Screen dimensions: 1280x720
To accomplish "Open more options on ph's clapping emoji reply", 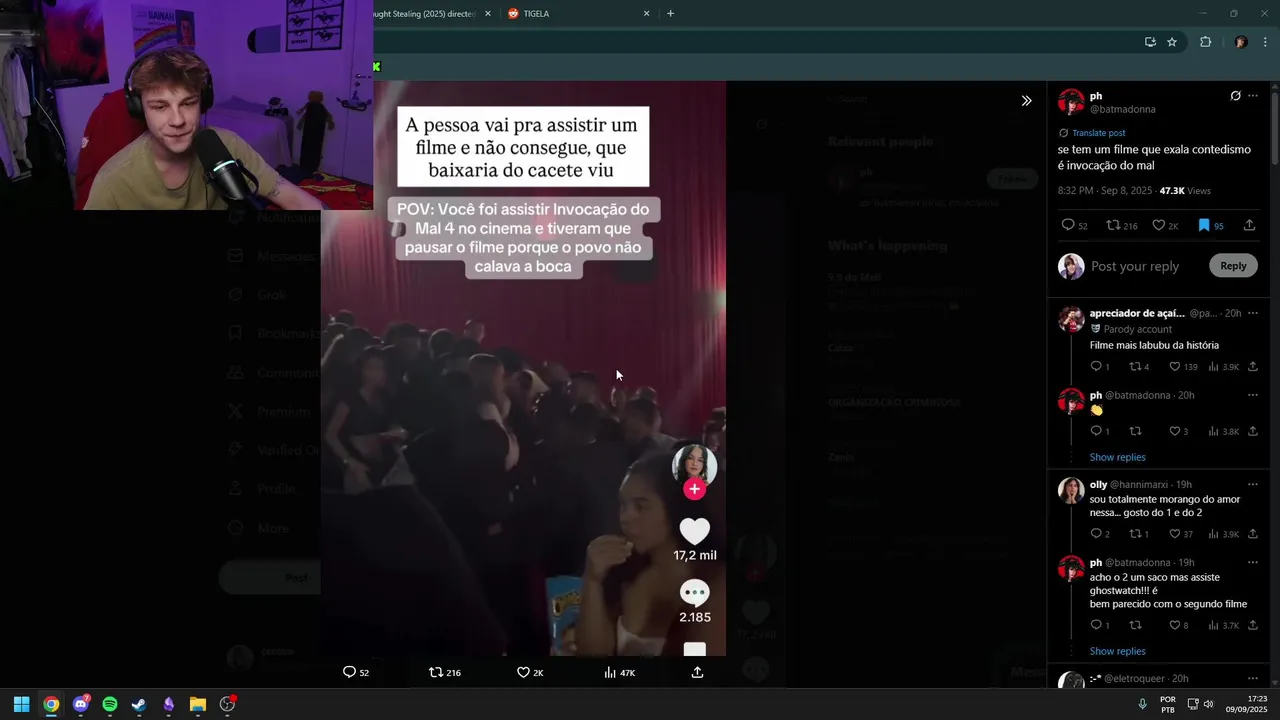I will [1253, 395].
